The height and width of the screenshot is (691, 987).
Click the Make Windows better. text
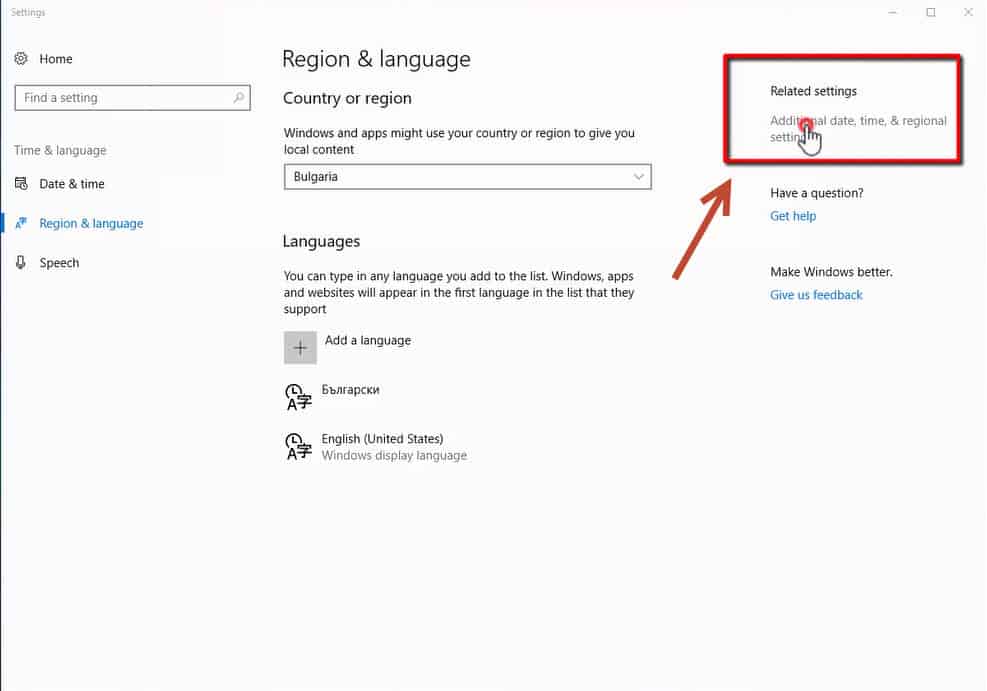point(831,272)
